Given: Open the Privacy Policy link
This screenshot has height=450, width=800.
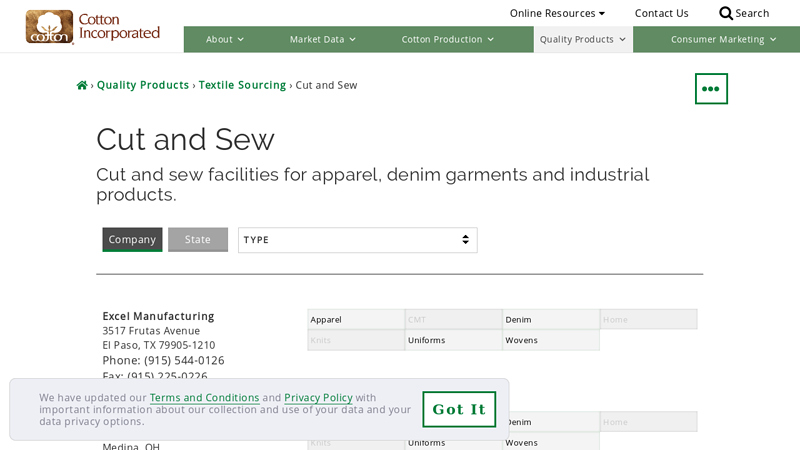Looking at the screenshot, I should coord(318,397).
